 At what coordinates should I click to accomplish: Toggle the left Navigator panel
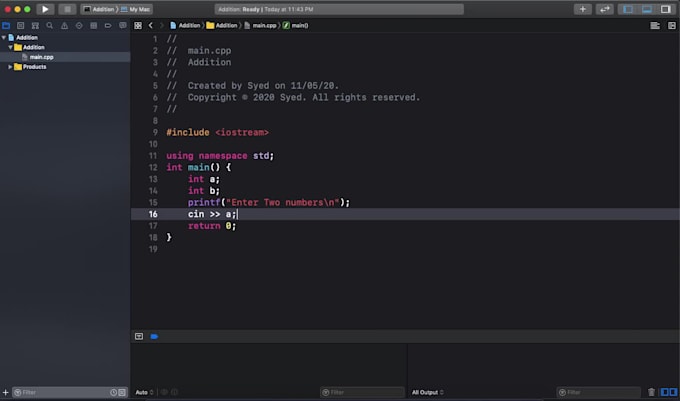tap(629, 9)
